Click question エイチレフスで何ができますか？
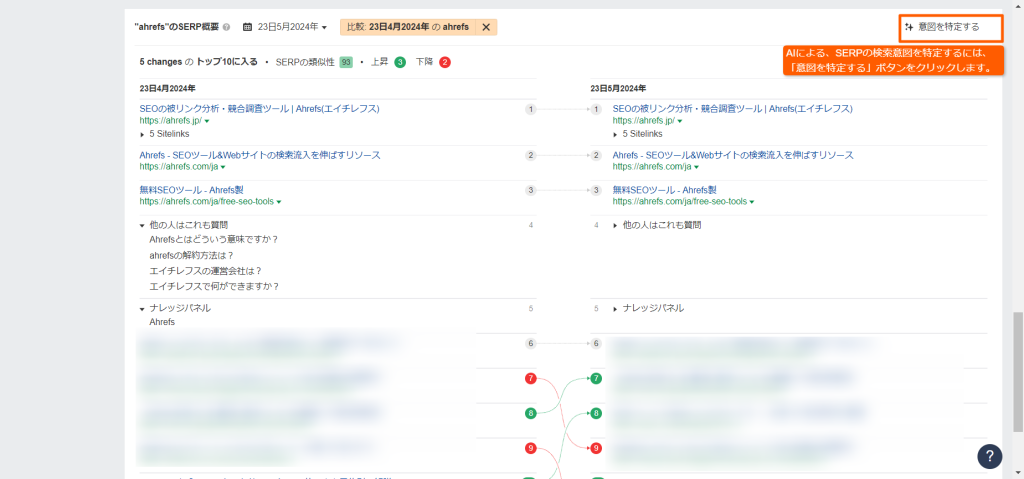 coord(214,286)
